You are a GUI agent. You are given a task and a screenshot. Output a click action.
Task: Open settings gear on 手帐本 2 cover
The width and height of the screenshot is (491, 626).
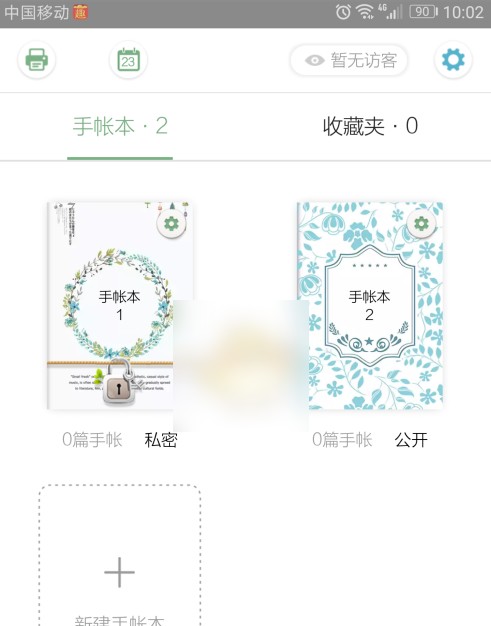point(422,224)
